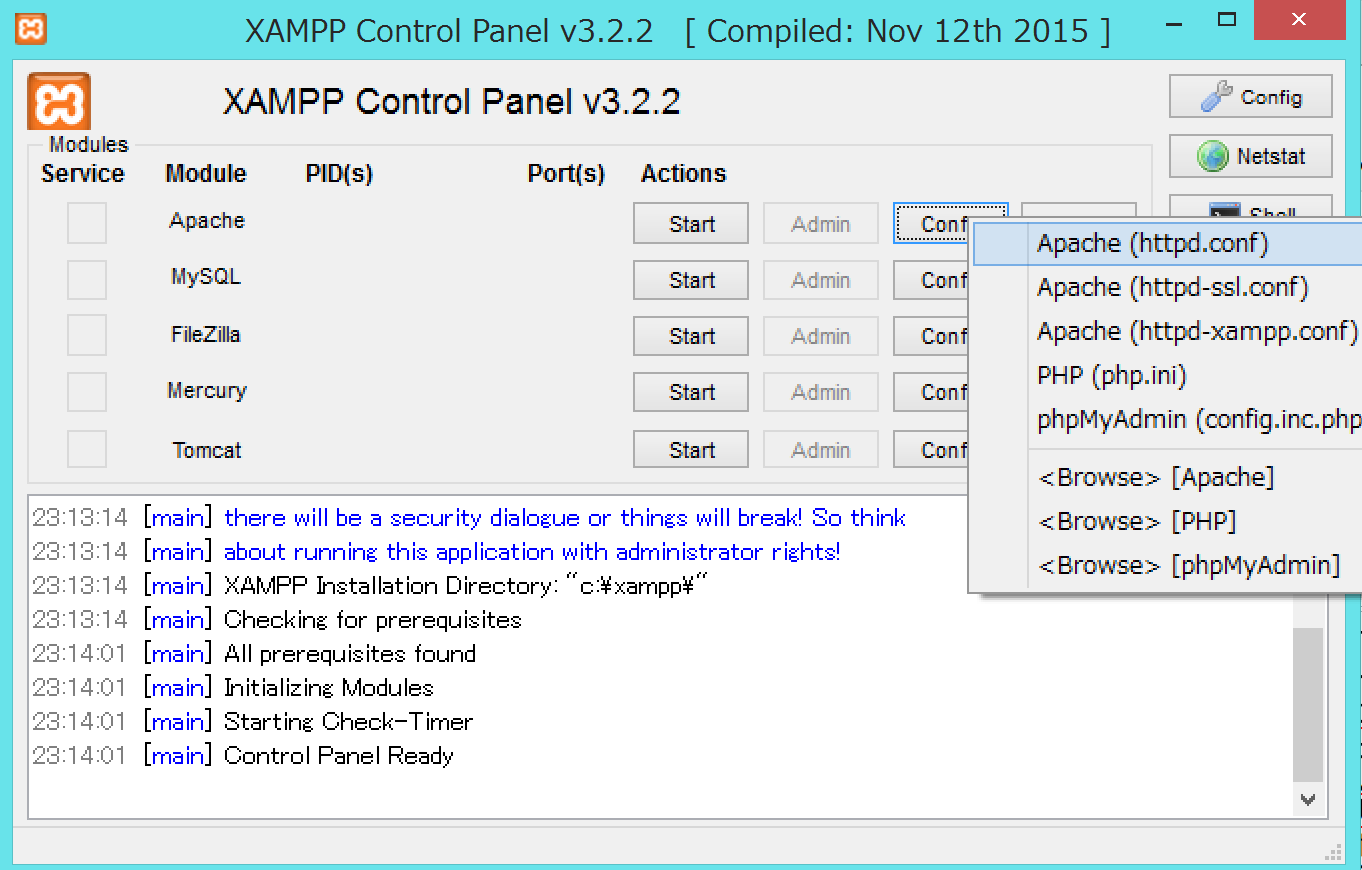Viewport: 1362px width, 870px height.
Task: Click the globe icon on the Netstat button
Action: pyautogui.click(x=1214, y=156)
